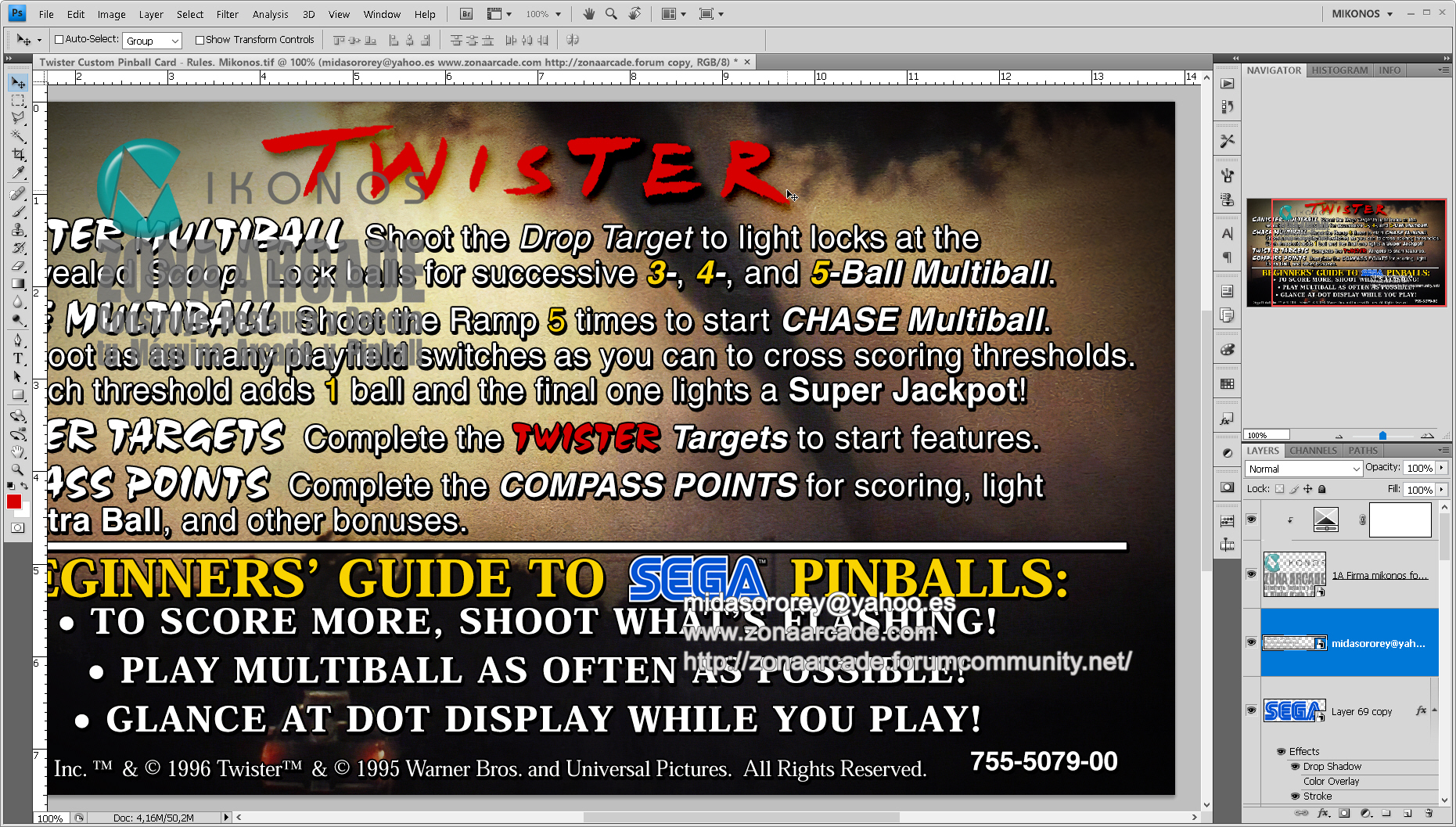Enable Show Transform Controls checkbox
Image resolution: width=1456 pixels, height=827 pixels.
pos(200,40)
